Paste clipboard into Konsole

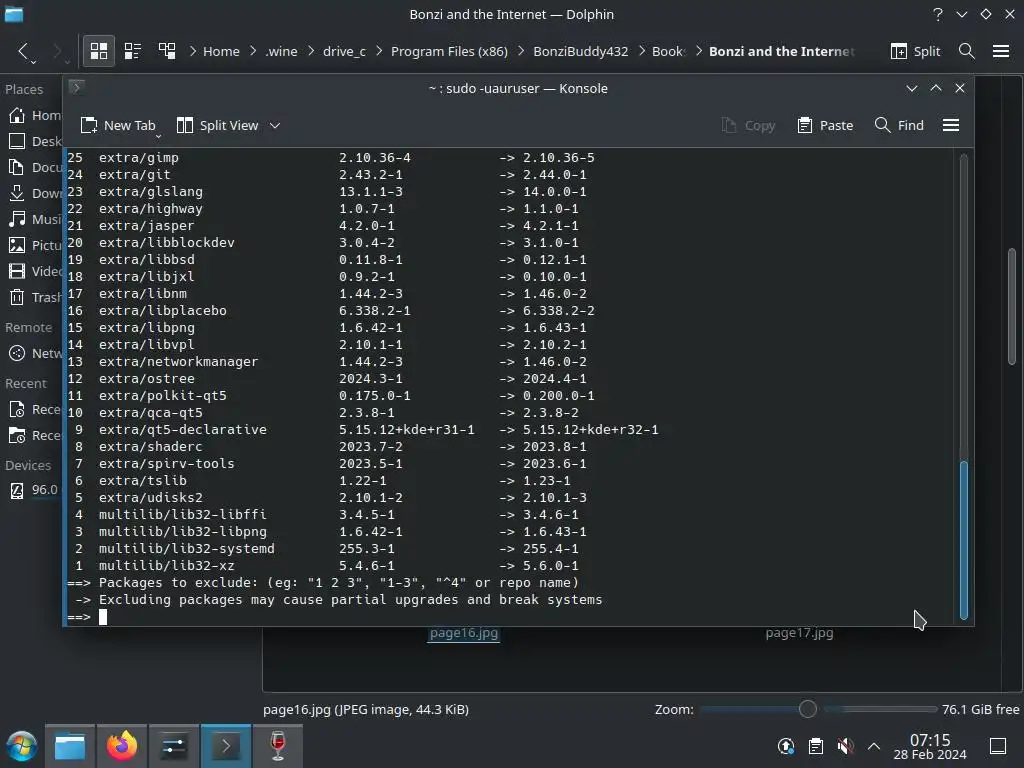tap(825, 125)
